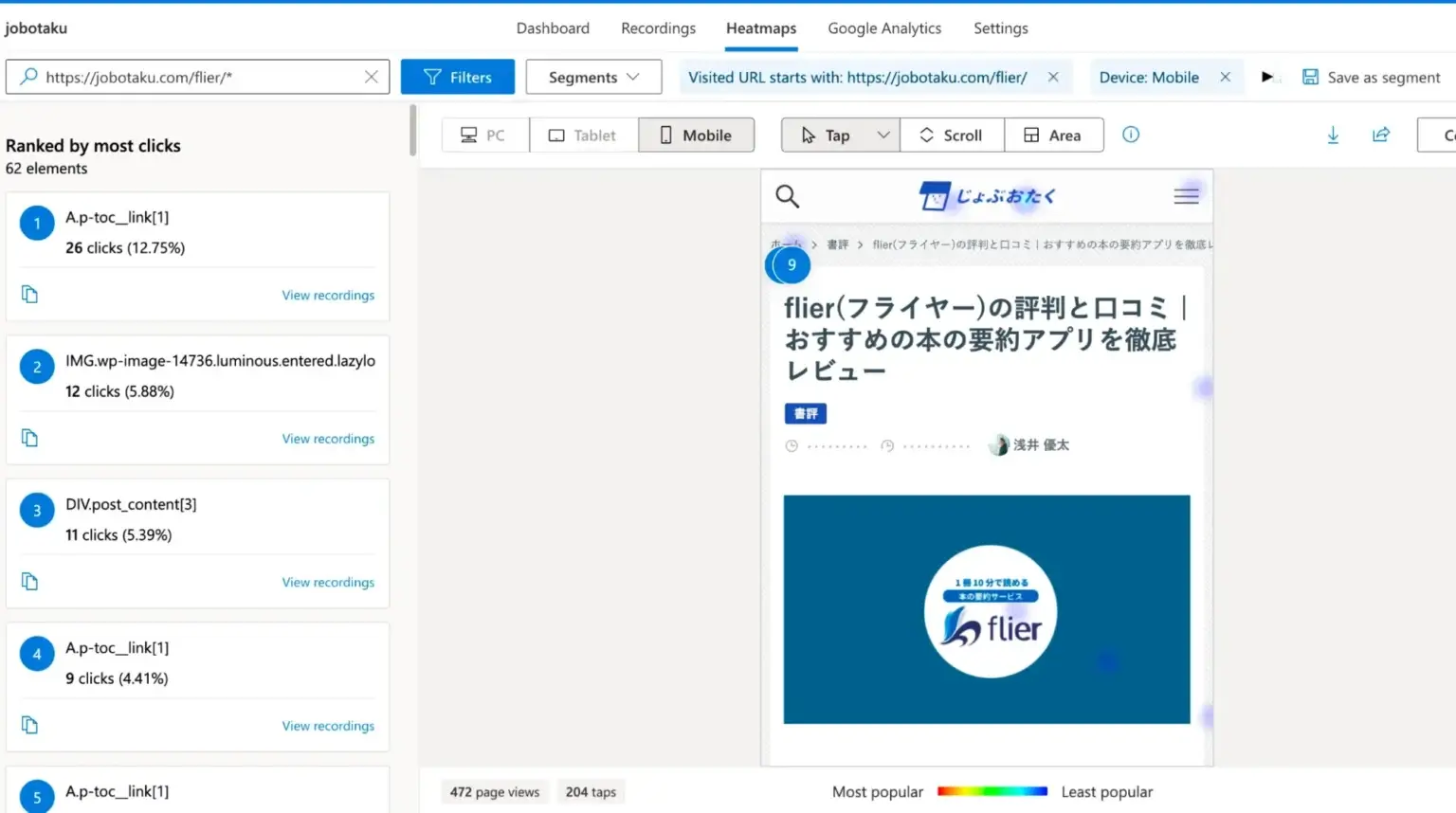Click the 書評 category tag

[x=806, y=413]
